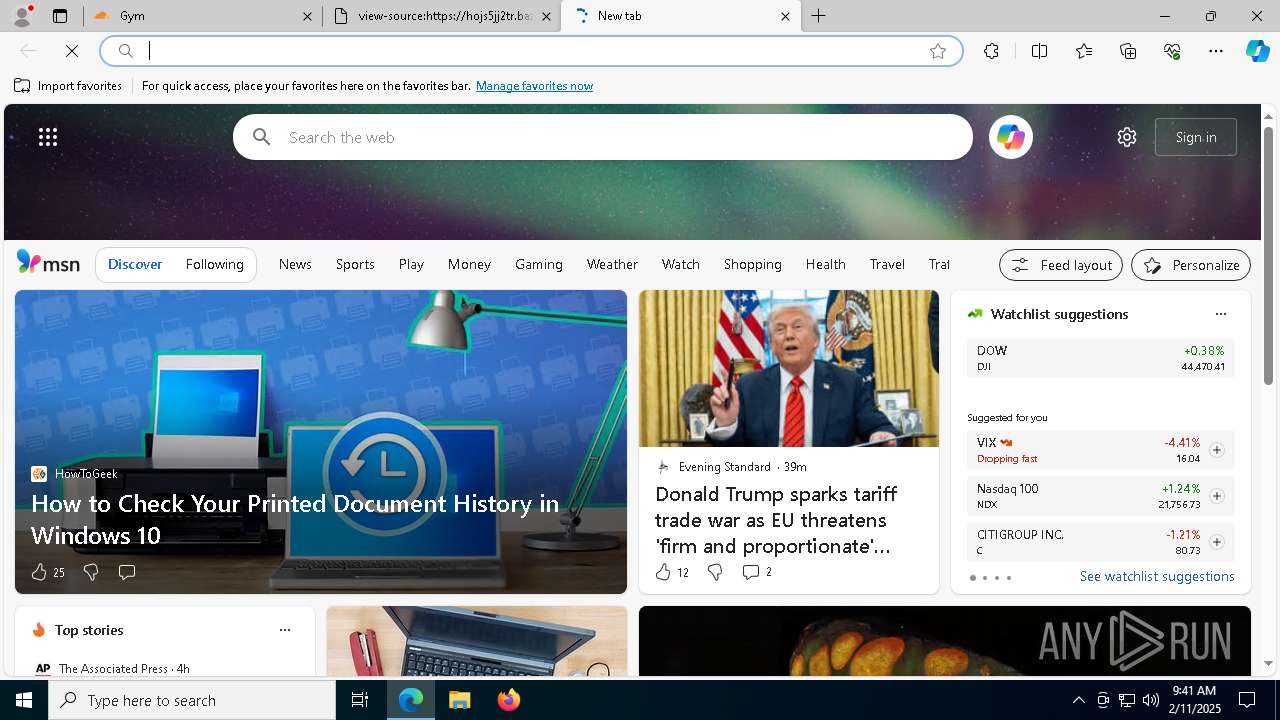Open the Travel category
Image resolution: width=1280 pixels, height=720 pixels.
[x=887, y=264]
